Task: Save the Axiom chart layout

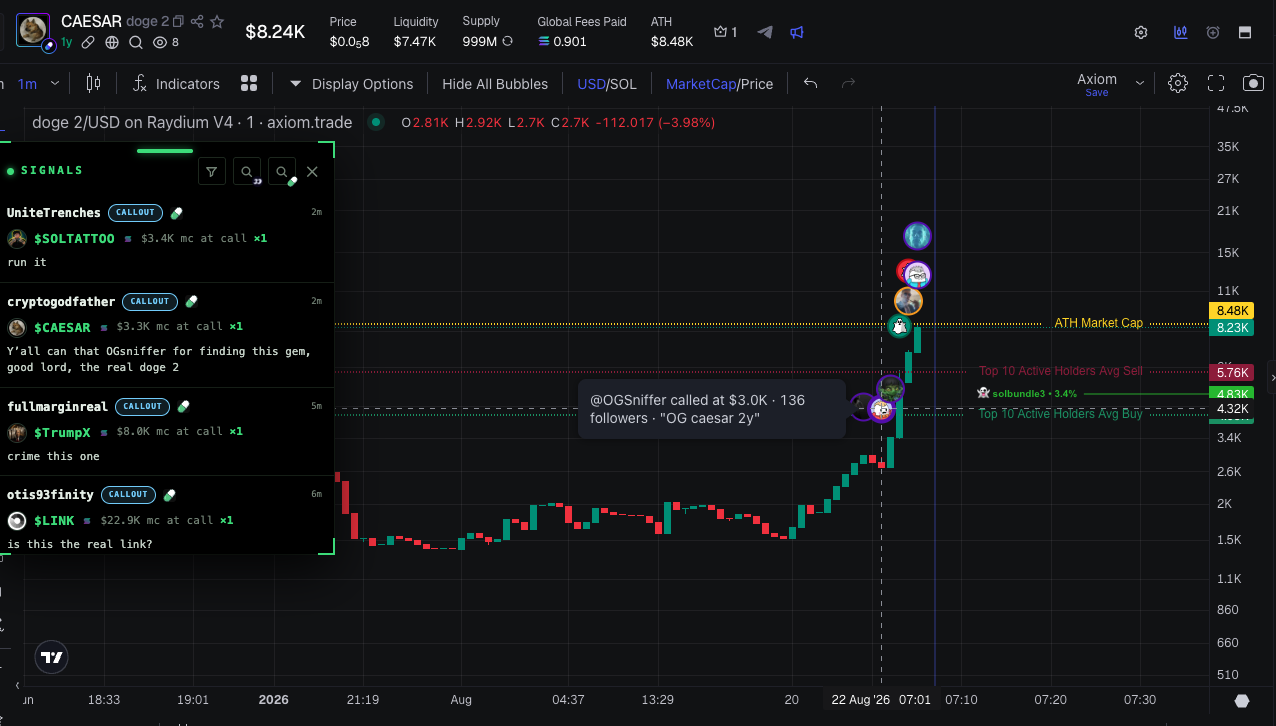Action: click(x=1097, y=93)
